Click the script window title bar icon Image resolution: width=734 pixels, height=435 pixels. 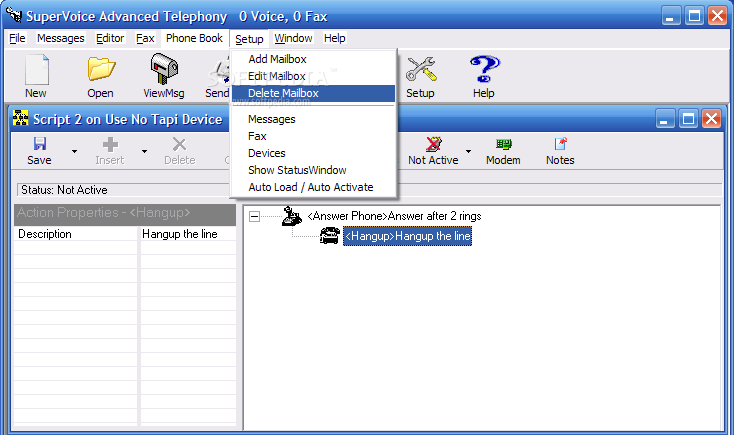[x=20, y=118]
